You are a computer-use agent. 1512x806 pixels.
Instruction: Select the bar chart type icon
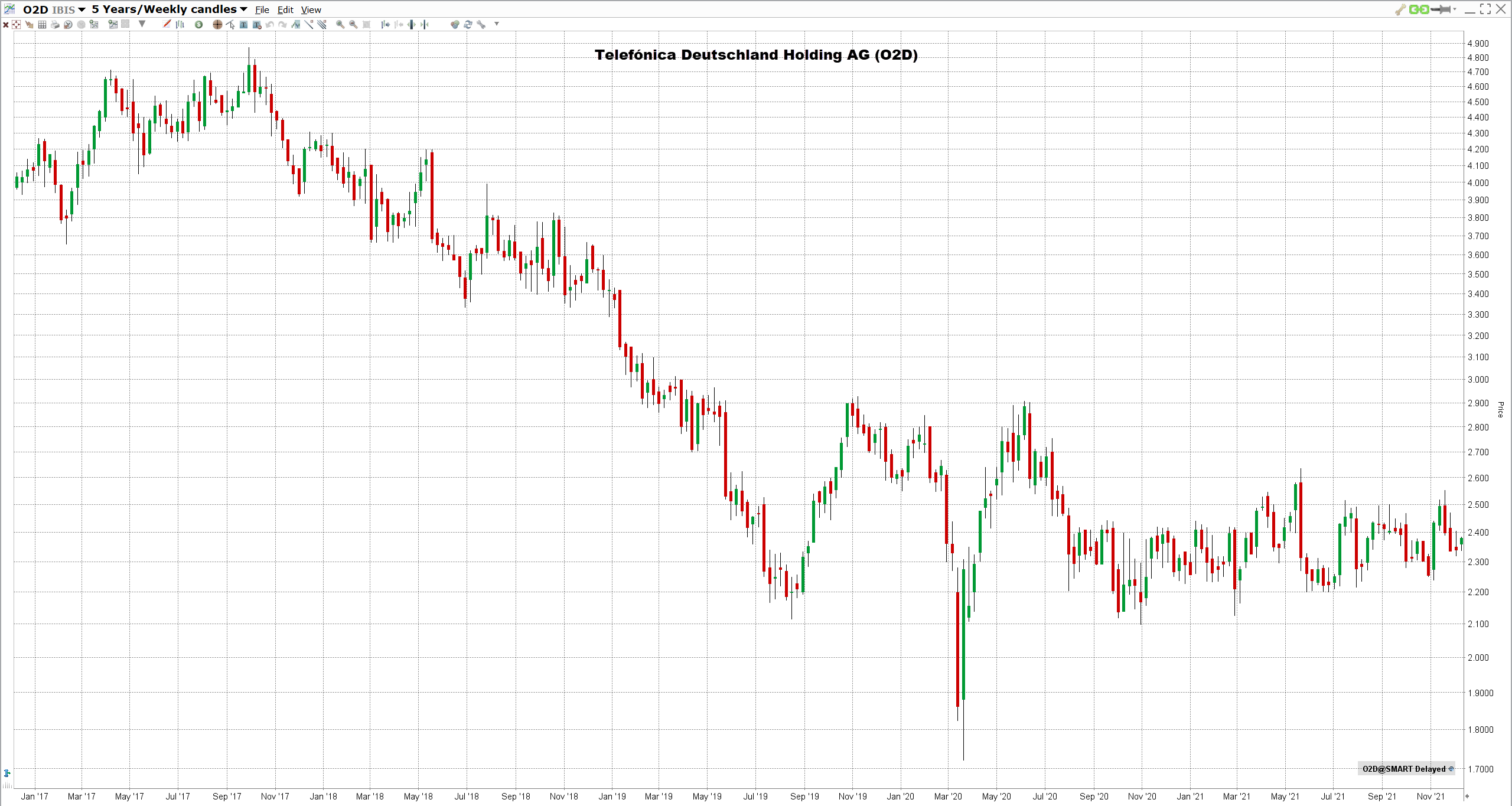tap(180, 24)
